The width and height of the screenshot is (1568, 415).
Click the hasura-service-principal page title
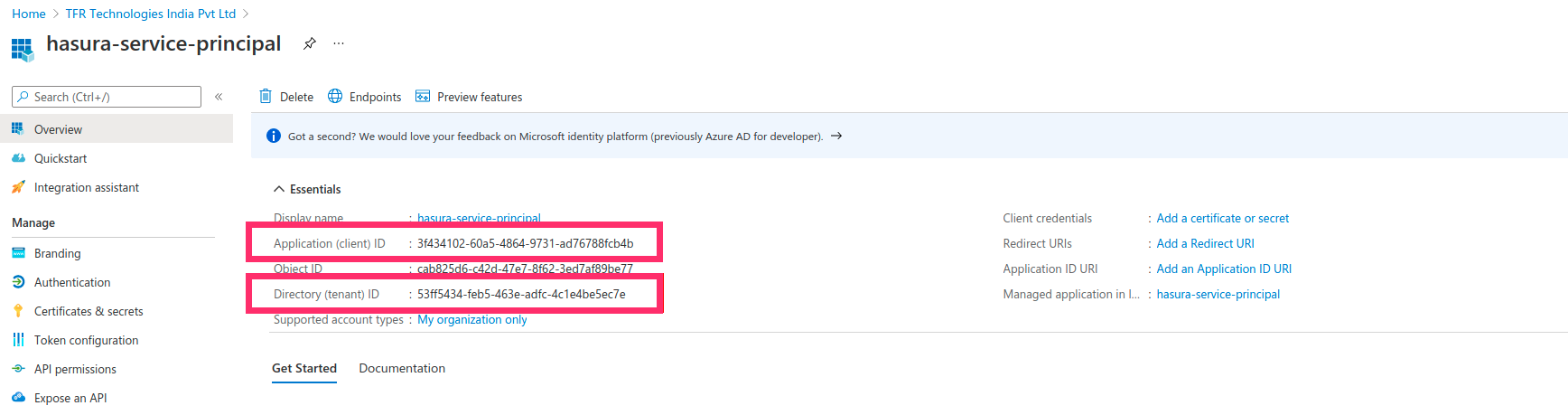[163, 43]
